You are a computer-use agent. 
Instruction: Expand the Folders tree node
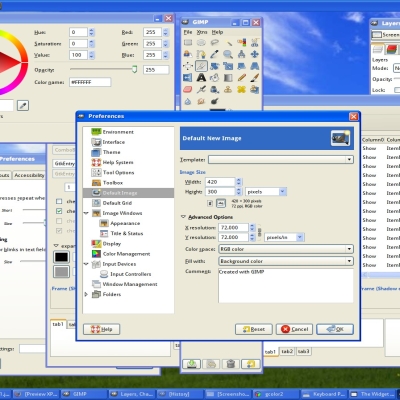coord(86,294)
